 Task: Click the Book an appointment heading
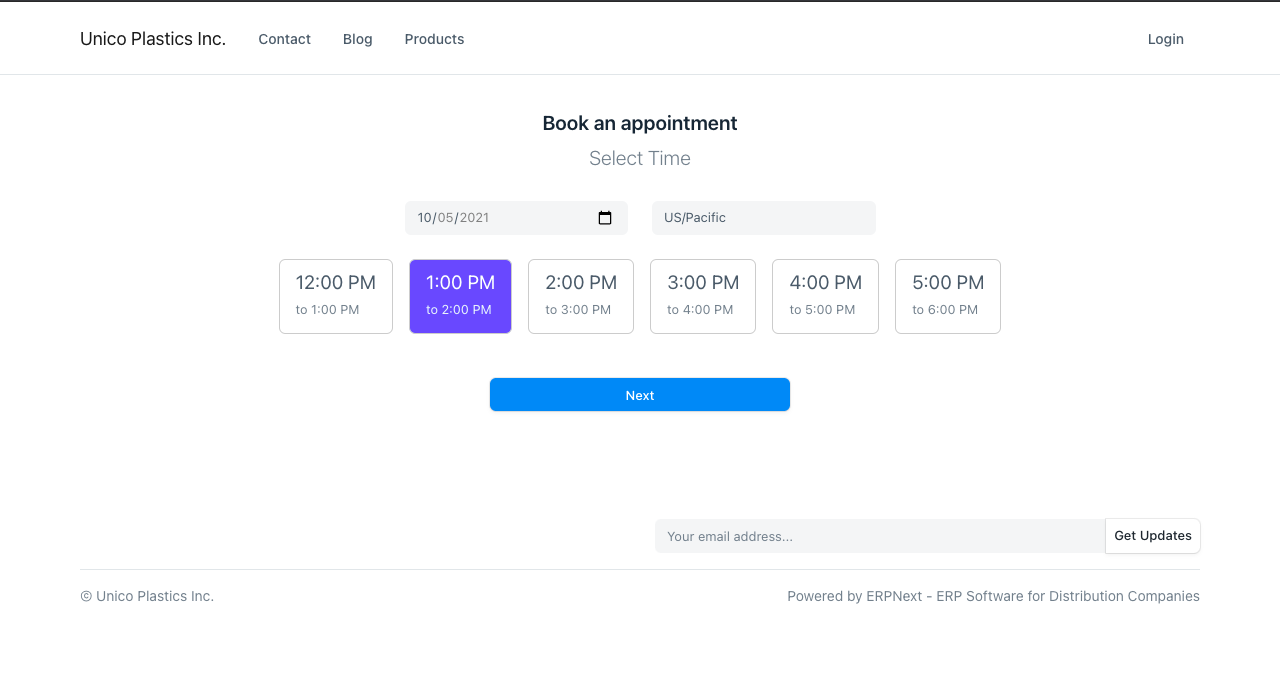tap(639, 123)
